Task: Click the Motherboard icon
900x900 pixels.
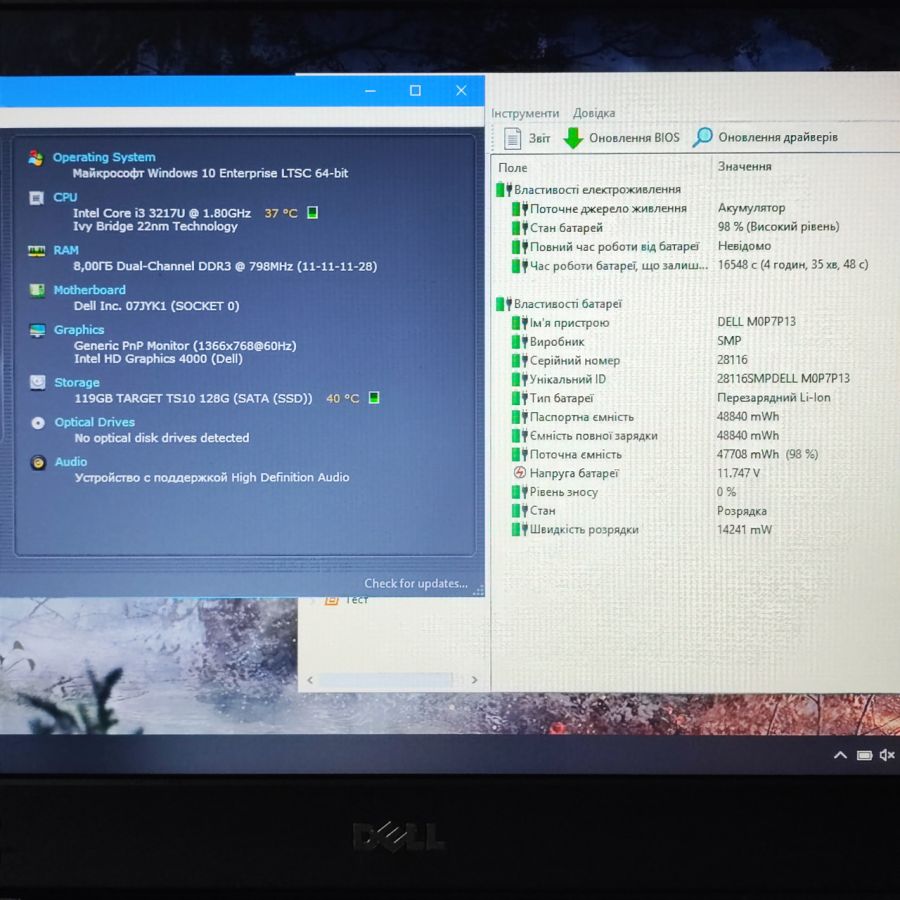Action: 37,290
